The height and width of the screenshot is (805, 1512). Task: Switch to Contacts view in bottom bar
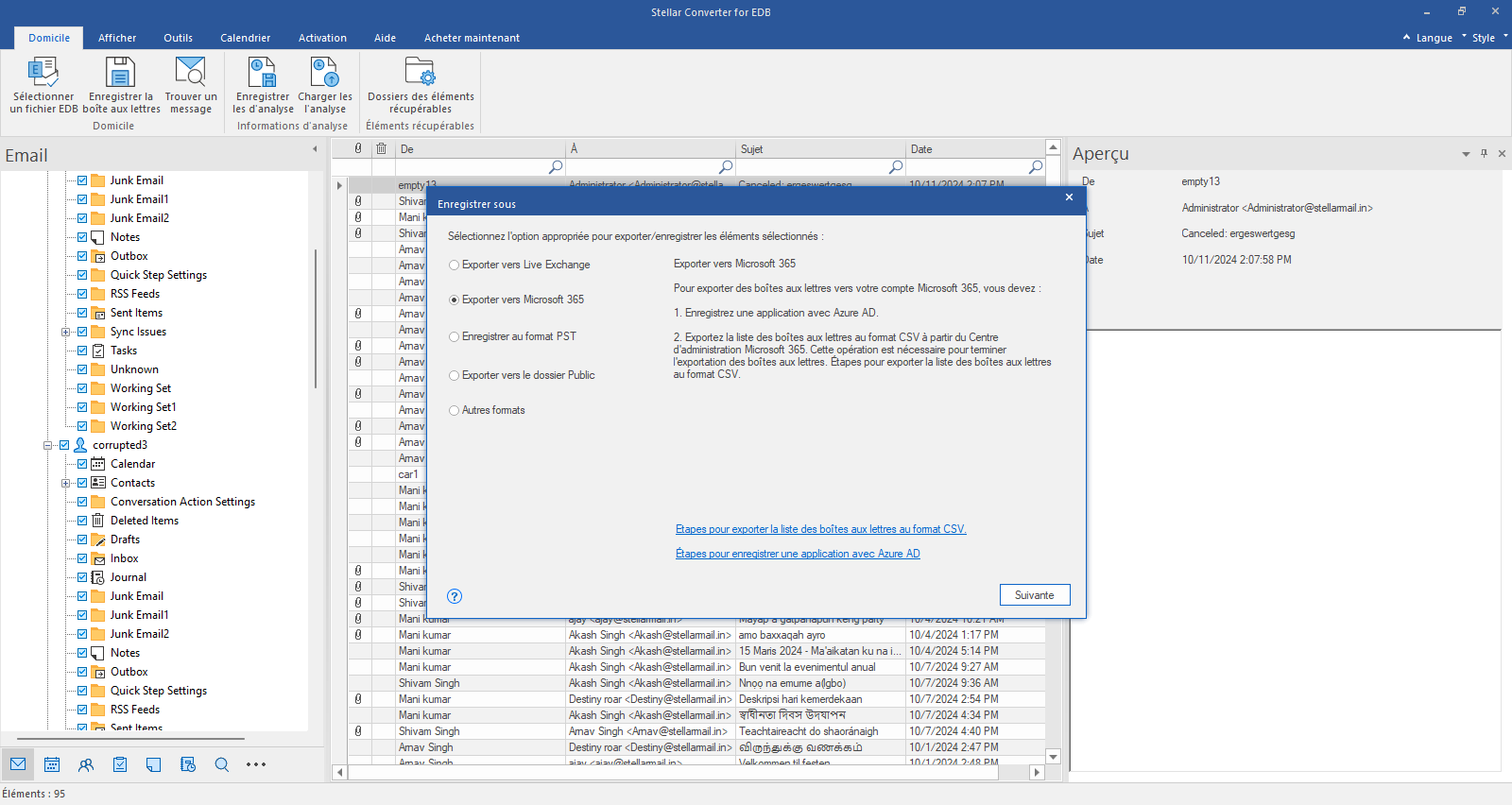pos(86,764)
